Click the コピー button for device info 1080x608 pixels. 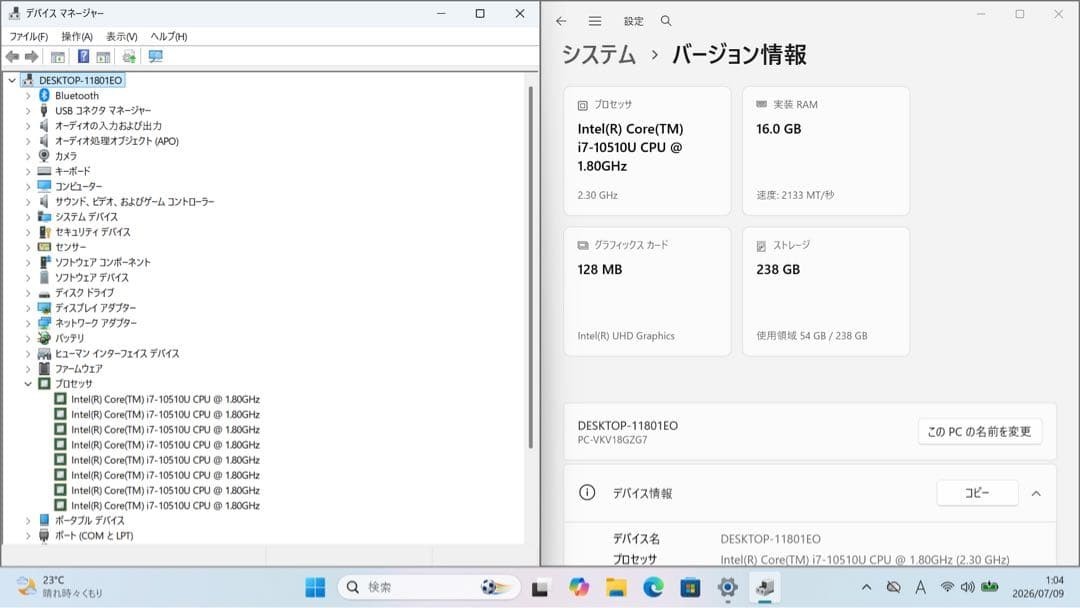[977, 493]
